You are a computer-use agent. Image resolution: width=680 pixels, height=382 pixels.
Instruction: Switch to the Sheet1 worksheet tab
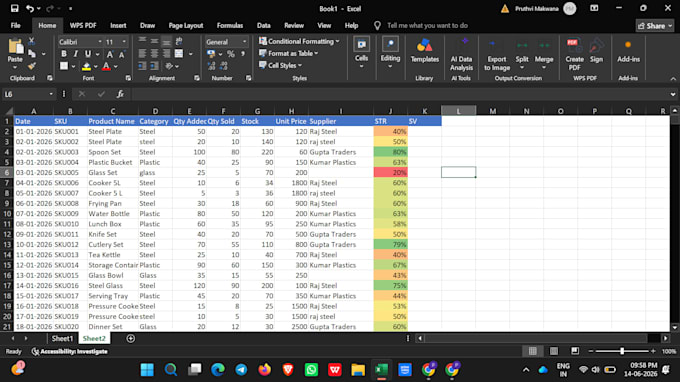point(62,338)
